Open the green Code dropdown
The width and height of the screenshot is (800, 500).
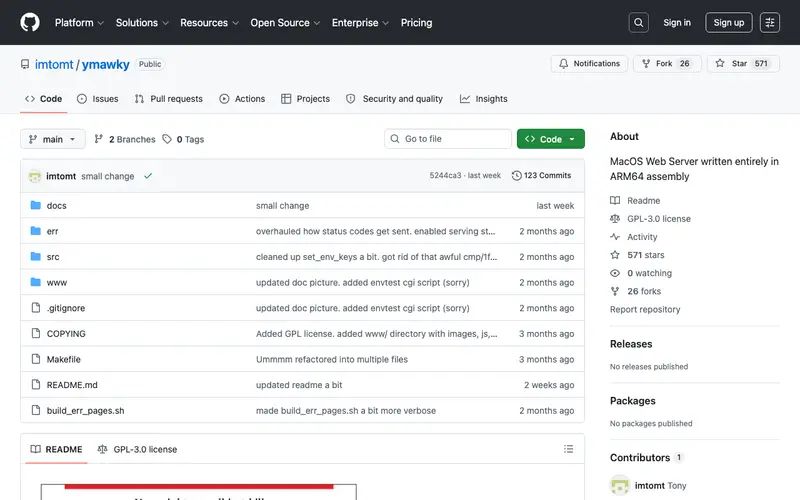tap(551, 139)
